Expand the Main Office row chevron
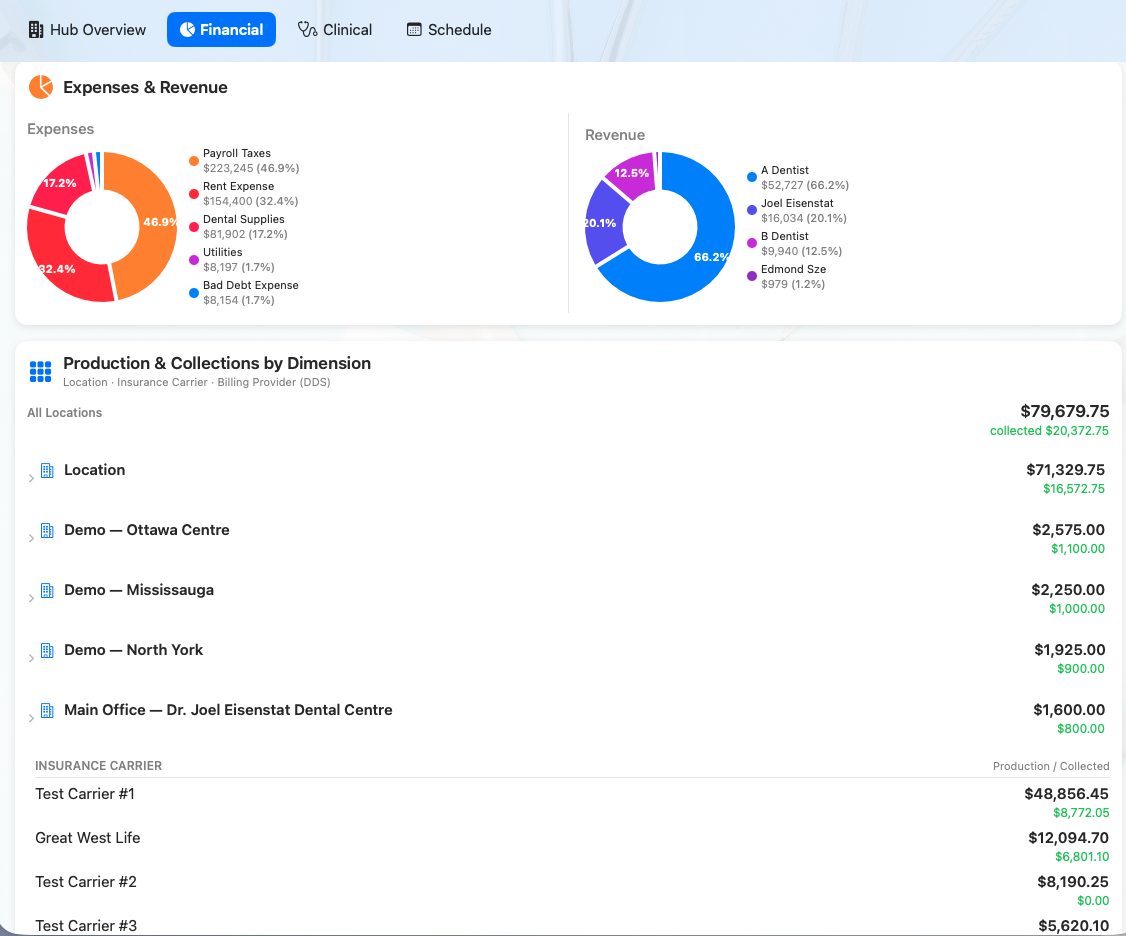The image size is (1126, 936). 31,718
